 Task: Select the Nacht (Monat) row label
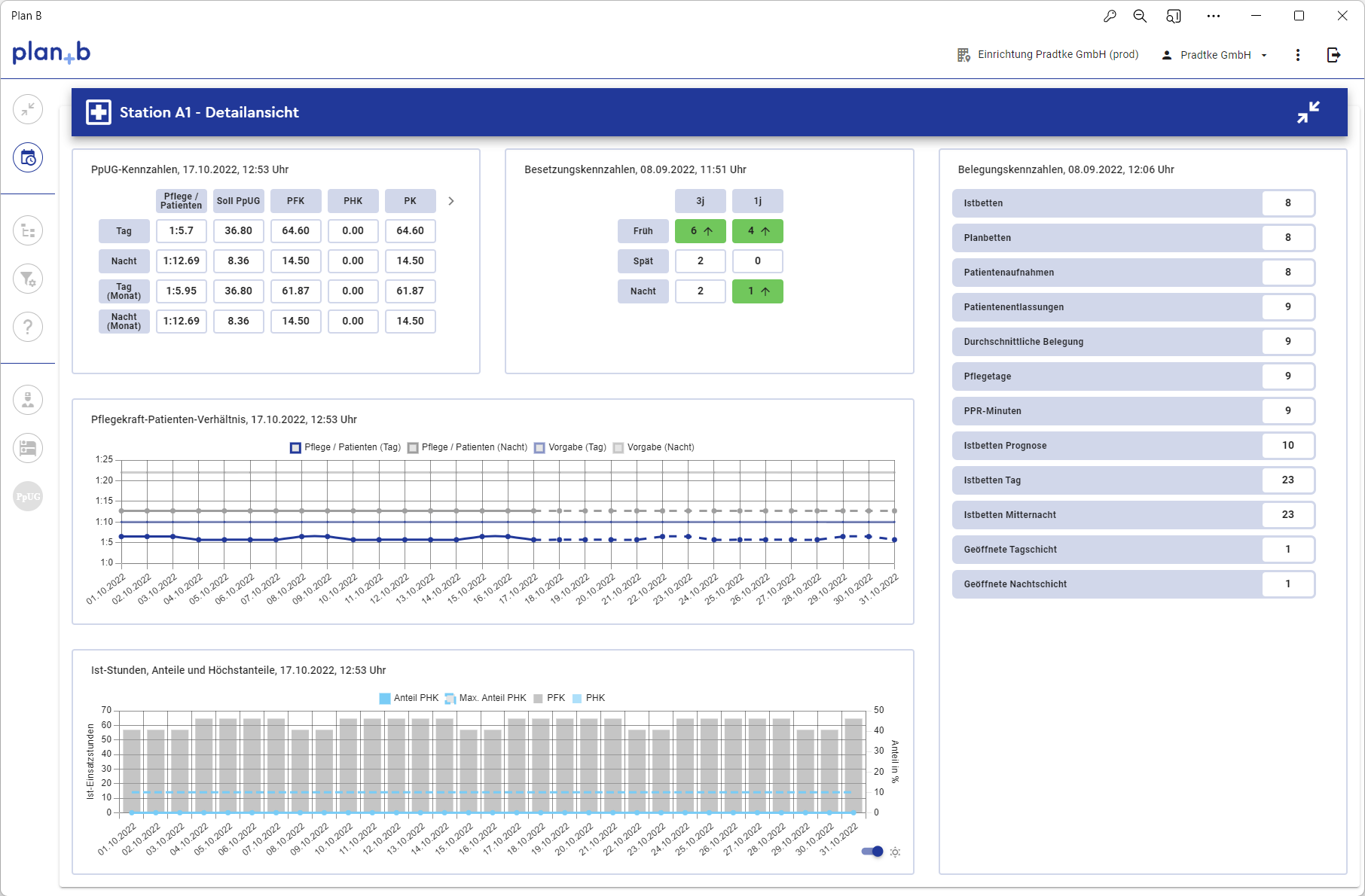(x=124, y=322)
